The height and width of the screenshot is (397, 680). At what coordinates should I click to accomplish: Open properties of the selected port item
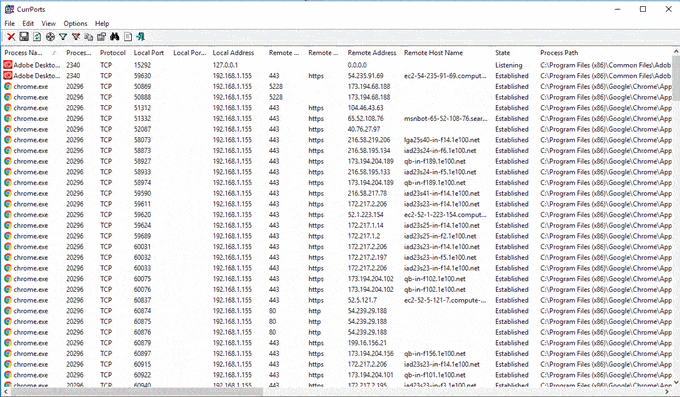coord(101,37)
